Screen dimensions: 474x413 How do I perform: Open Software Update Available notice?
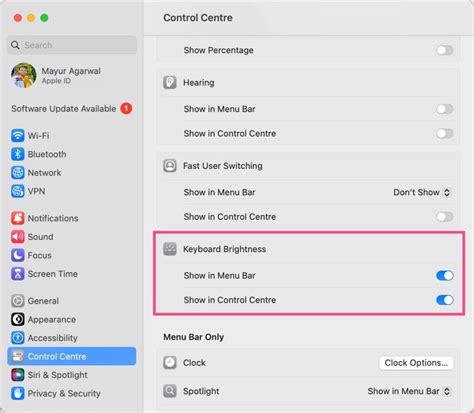tap(72, 109)
